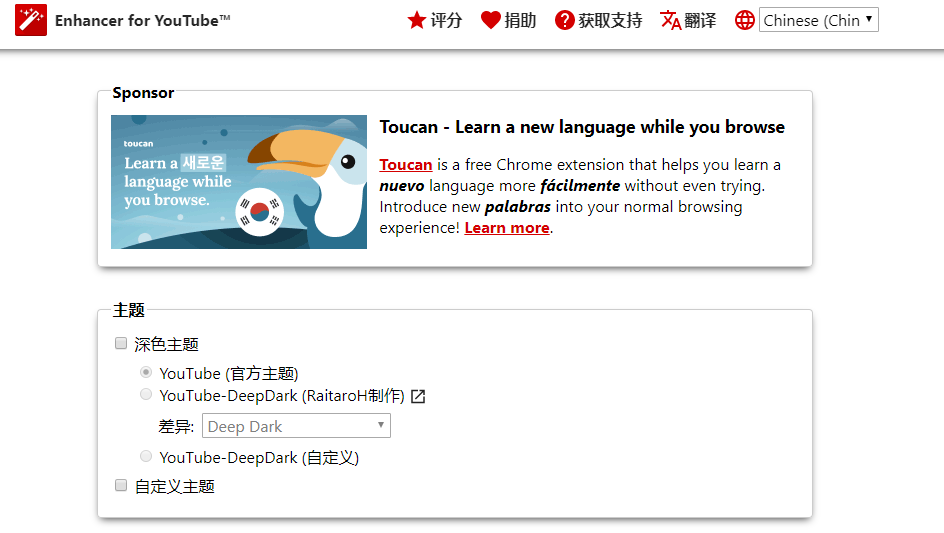The width and height of the screenshot is (944, 533).
Task: Click the Toucan sponsor banner image
Action: 239,182
